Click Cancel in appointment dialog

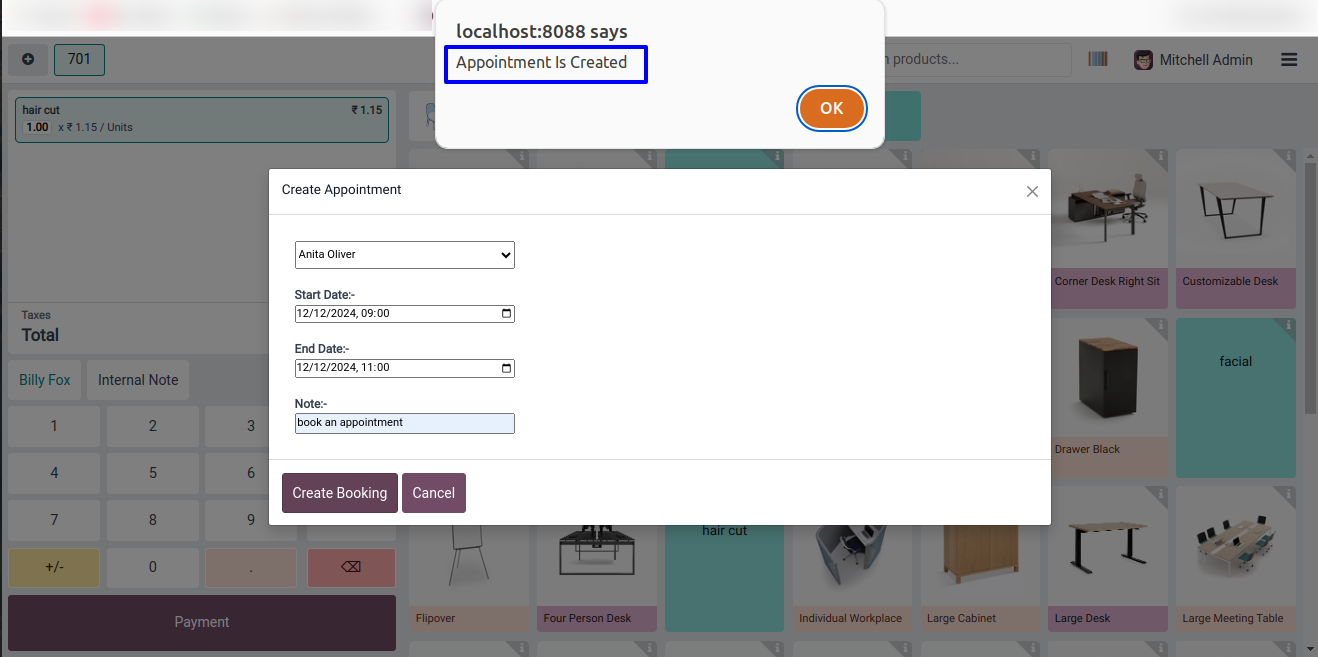[x=434, y=493]
